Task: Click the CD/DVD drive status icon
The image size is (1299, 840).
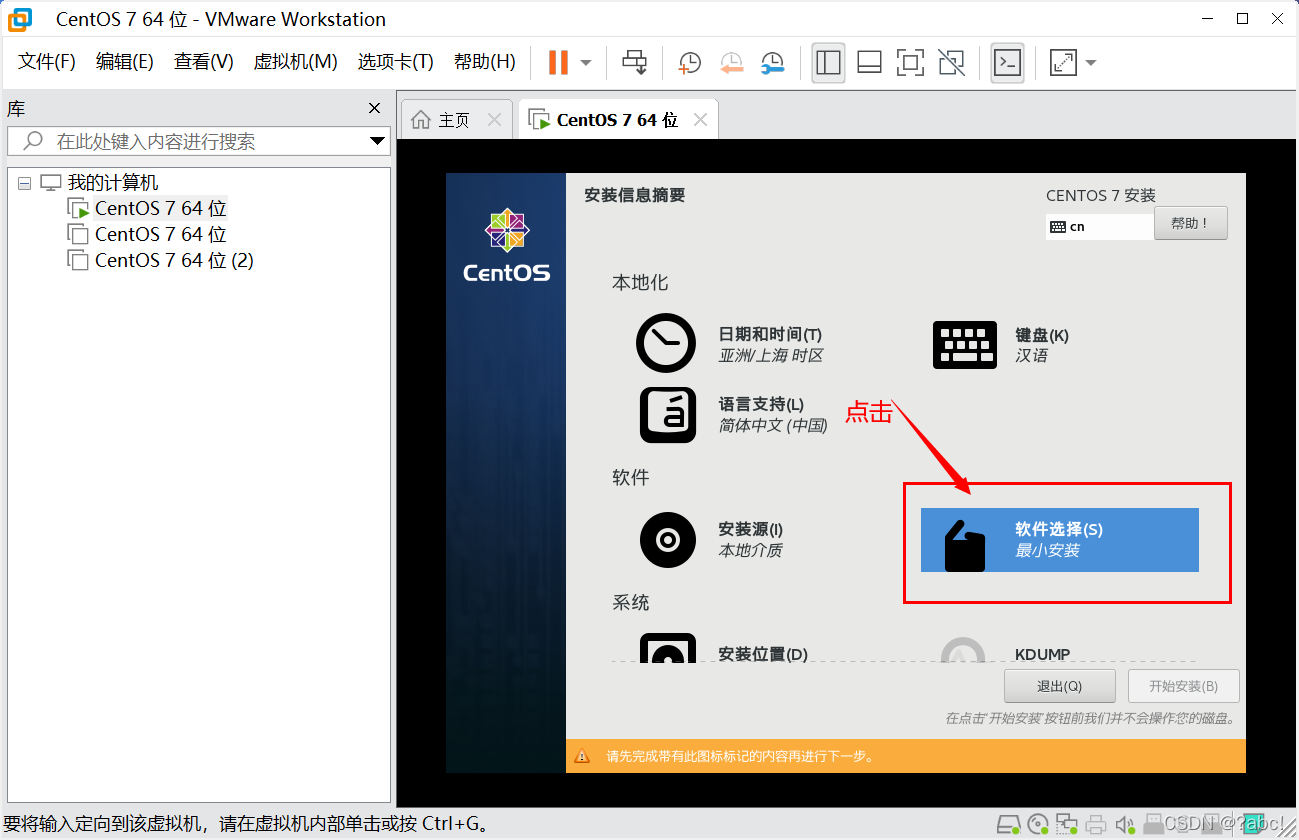Action: (x=1038, y=825)
